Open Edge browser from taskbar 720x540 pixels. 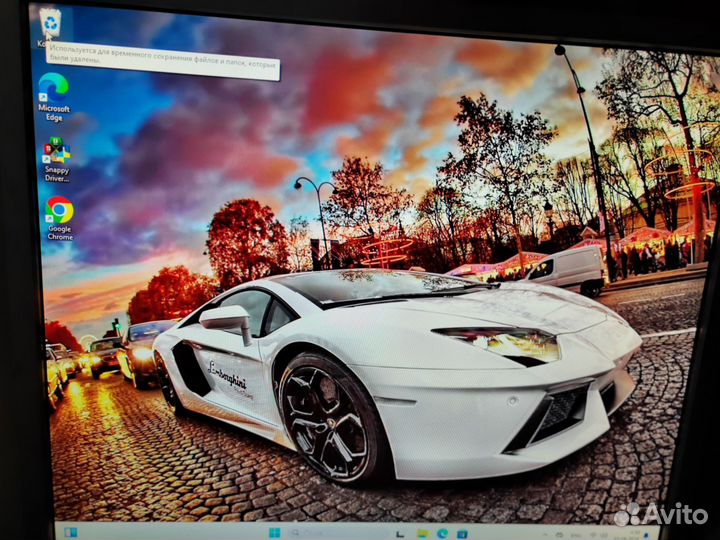pyautogui.click(x=443, y=534)
